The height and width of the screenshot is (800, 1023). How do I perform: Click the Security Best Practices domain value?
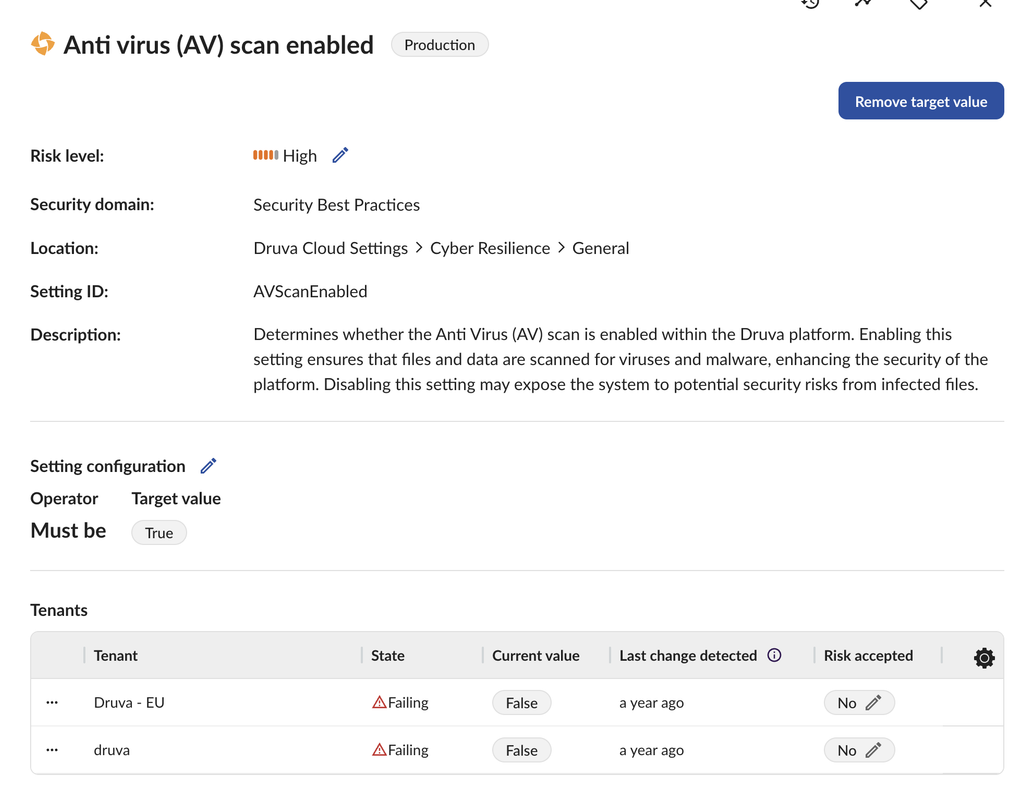pos(336,205)
